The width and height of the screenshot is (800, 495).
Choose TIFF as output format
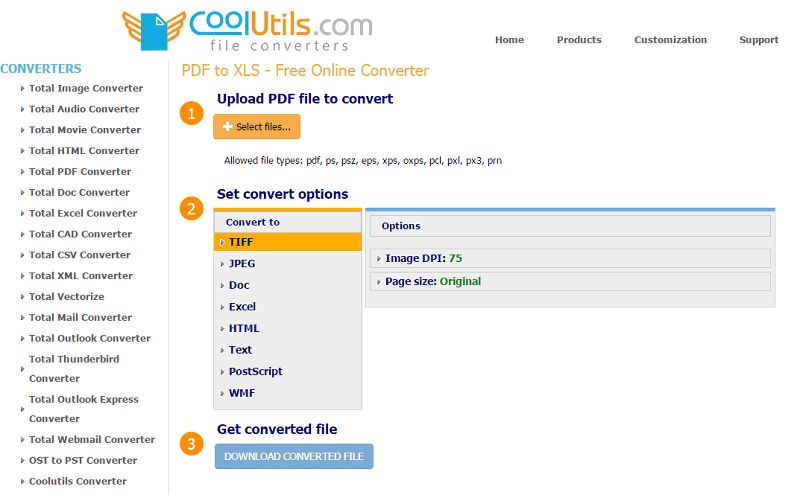click(240, 242)
